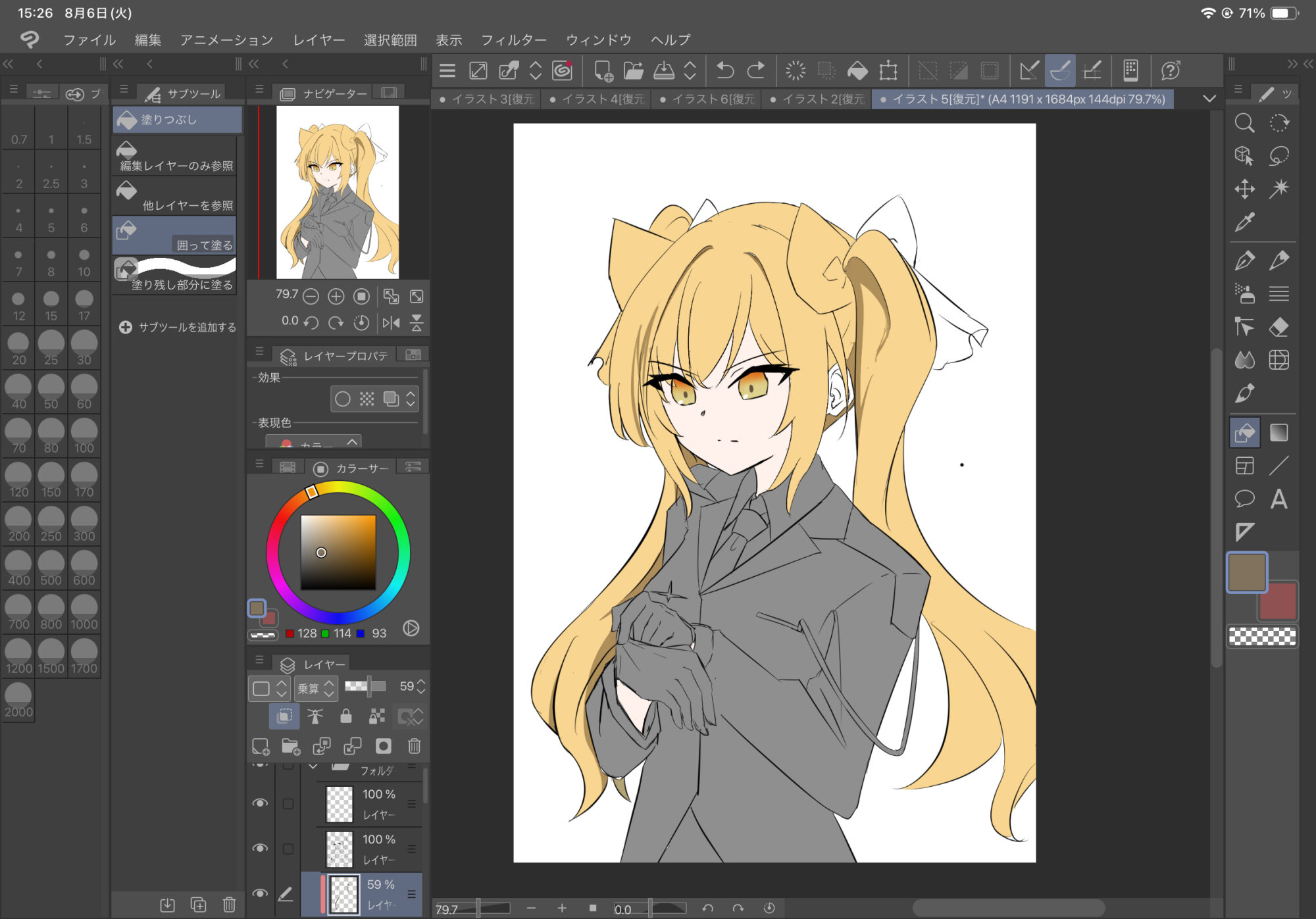Select the Balloon speech bubble tool
The width and height of the screenshot is (1316, 919).
point(1244,499)
